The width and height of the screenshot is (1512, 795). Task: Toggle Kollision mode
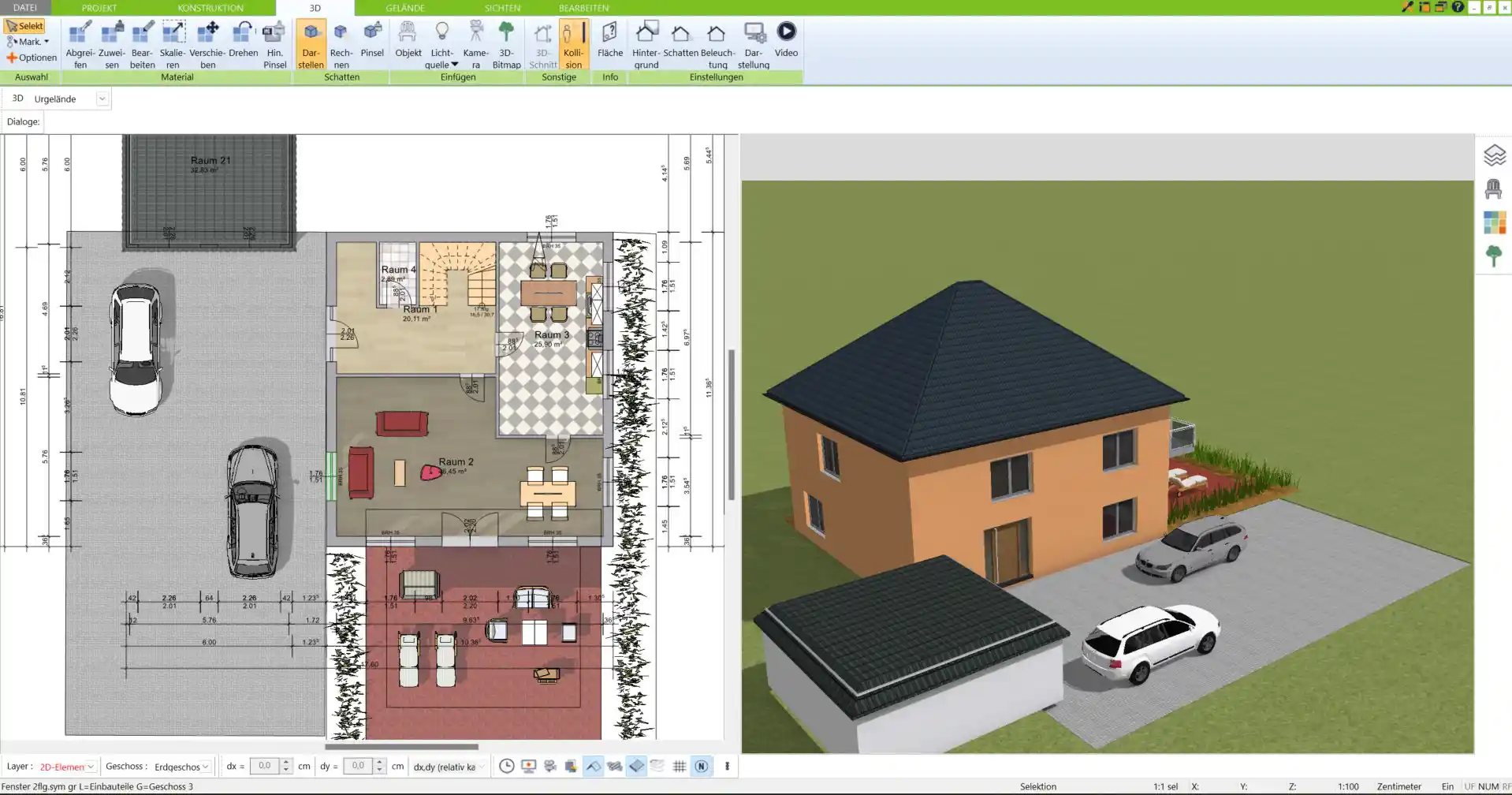click(x=573, y=45)
